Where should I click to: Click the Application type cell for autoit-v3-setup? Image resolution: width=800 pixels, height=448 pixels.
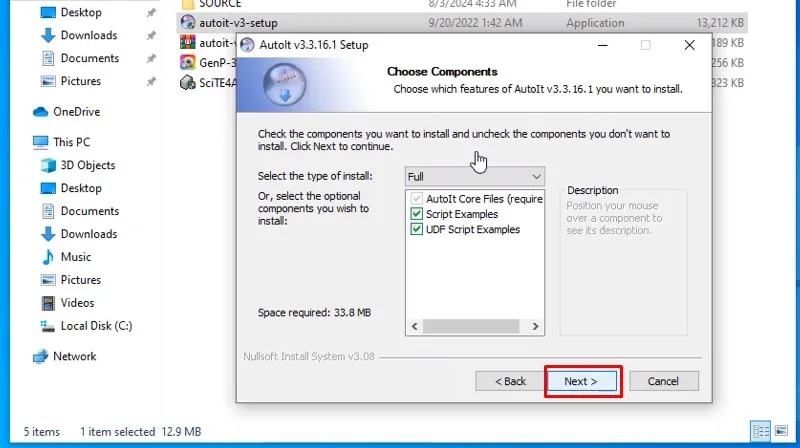[x=595, y=23]
